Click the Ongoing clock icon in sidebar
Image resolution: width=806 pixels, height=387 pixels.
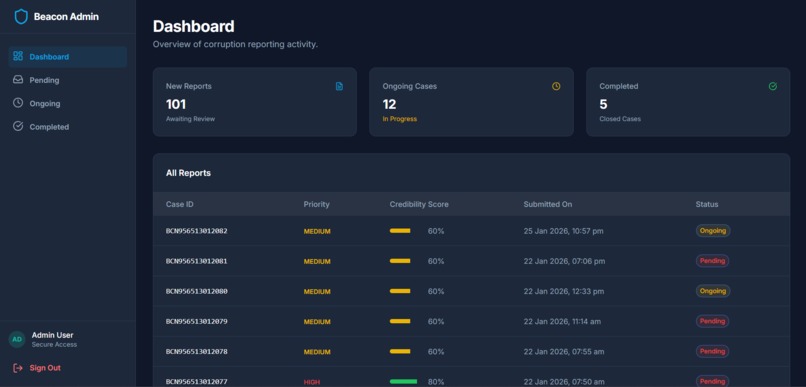pyautogui.click(x=18, y=103)
